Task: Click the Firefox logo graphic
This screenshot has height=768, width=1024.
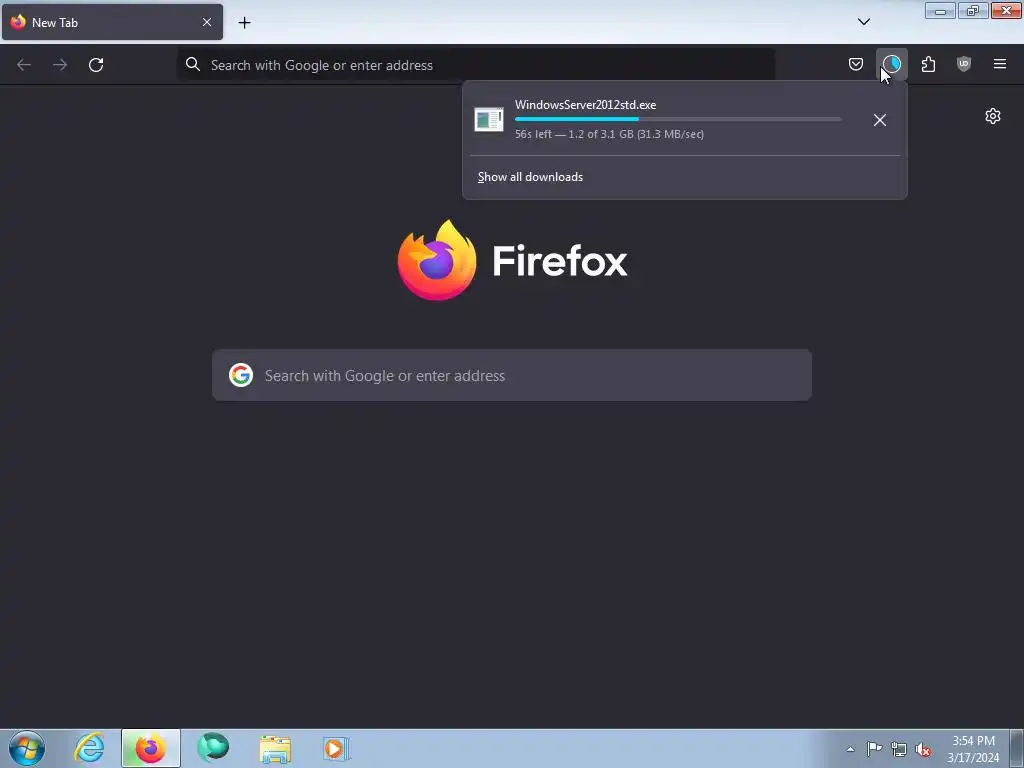Action: tap(437, 260)
